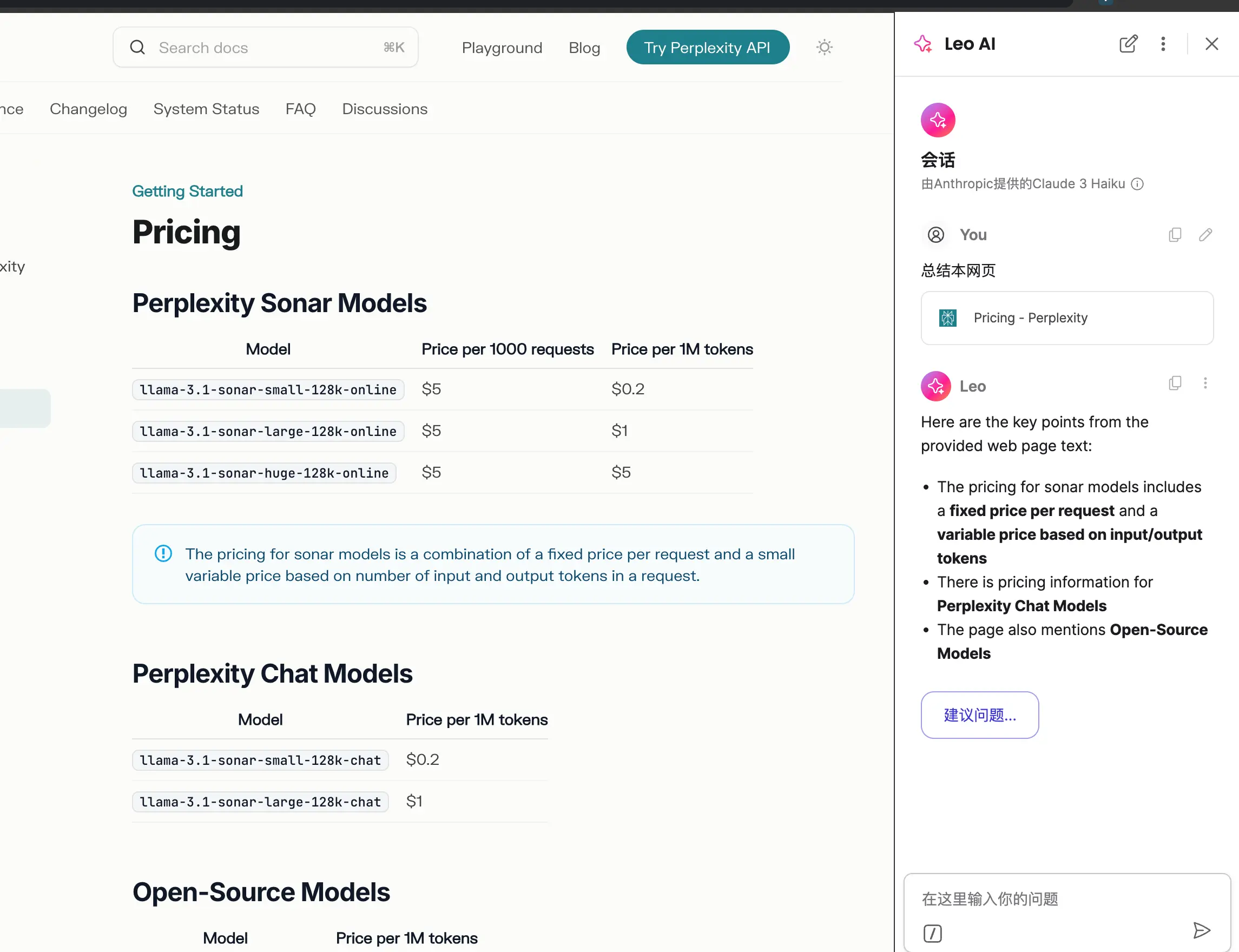1239x952 pixels.
Task: Click the info icon in sonar pricing note
Action: 163,553
